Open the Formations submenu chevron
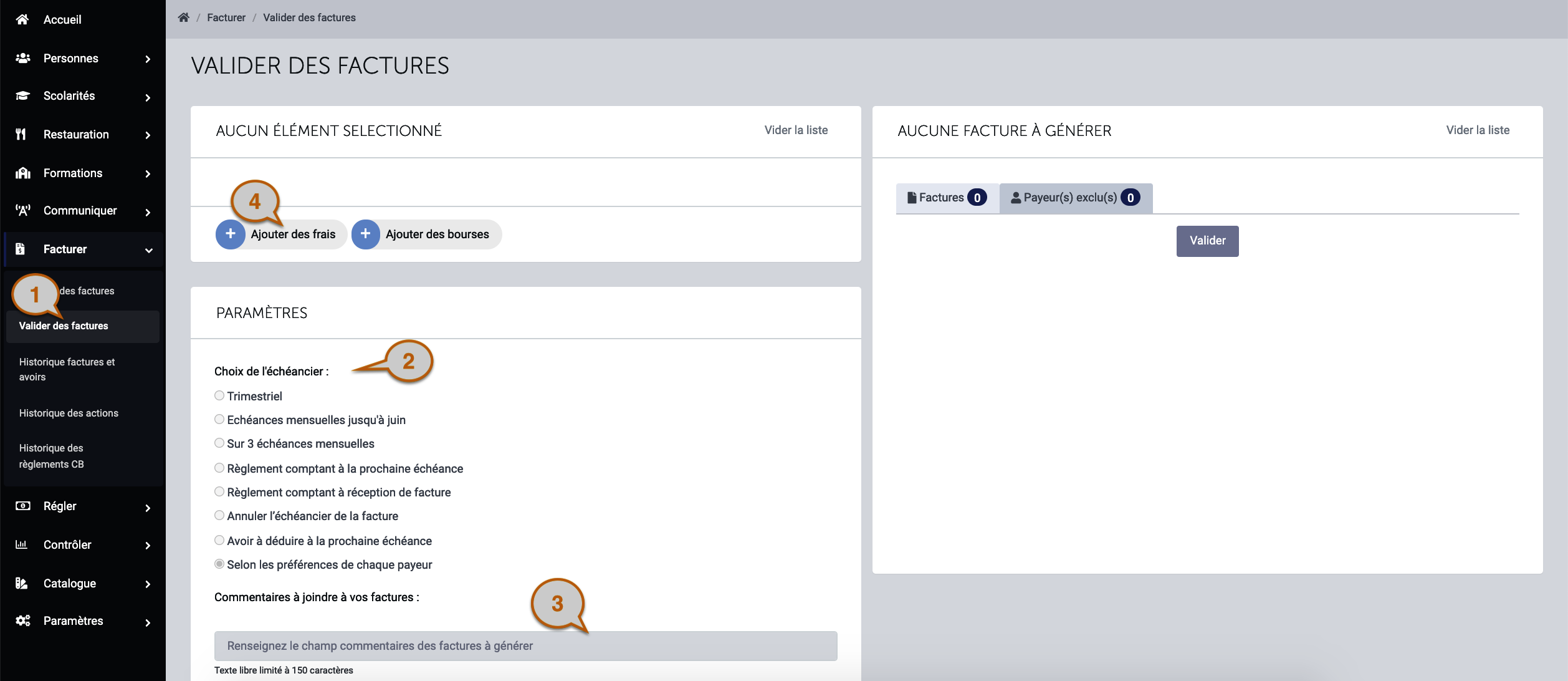Screen dimensions: 1568x681 coord(148,174)
